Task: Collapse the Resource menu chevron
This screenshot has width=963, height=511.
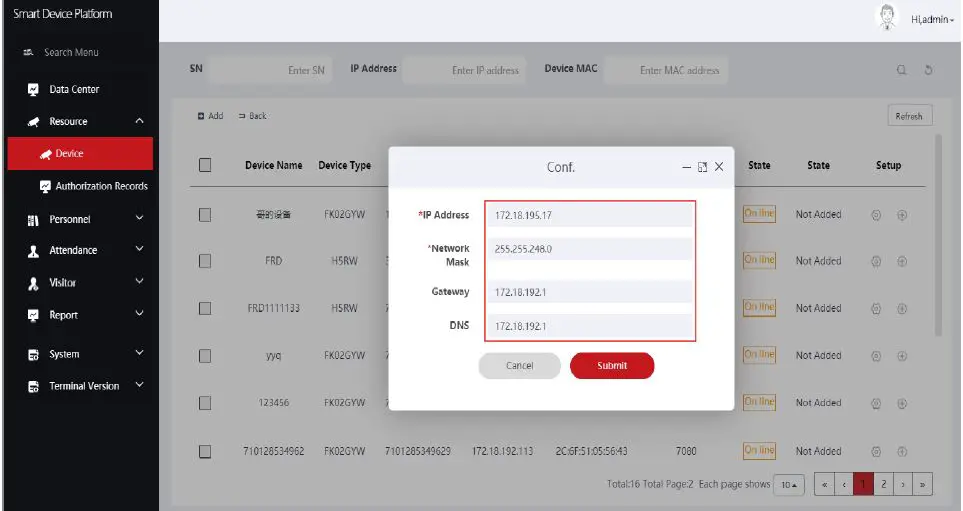Action: click(139, 121)
